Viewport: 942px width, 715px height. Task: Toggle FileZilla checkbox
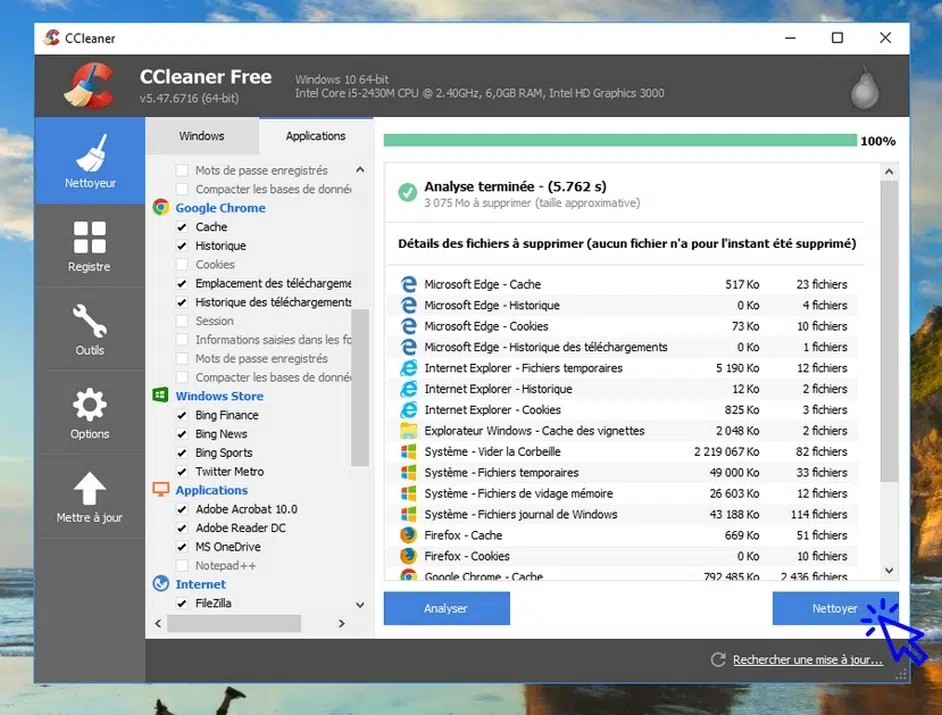[182, 603]
